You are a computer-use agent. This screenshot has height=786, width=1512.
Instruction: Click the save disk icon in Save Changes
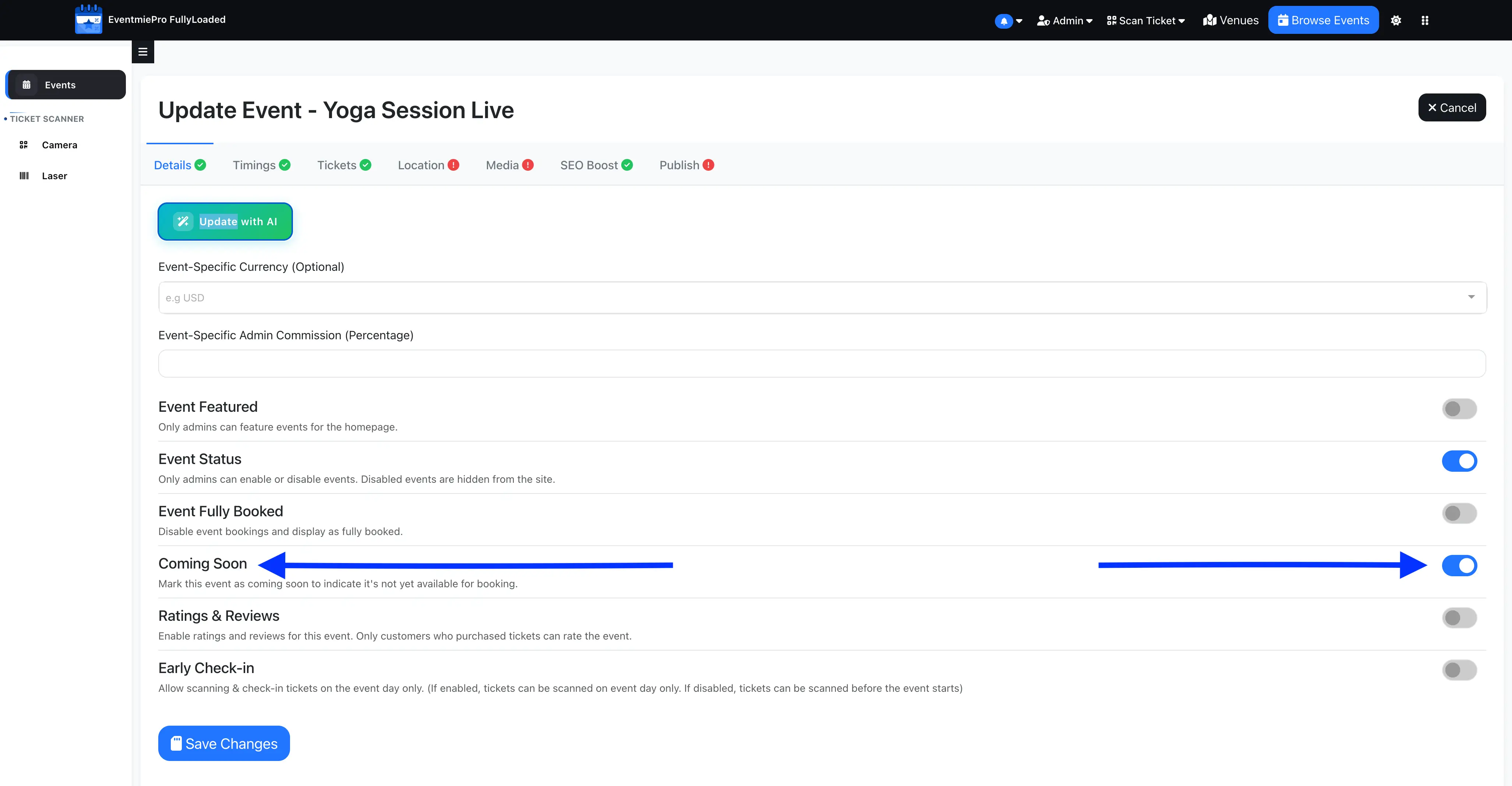176,743
